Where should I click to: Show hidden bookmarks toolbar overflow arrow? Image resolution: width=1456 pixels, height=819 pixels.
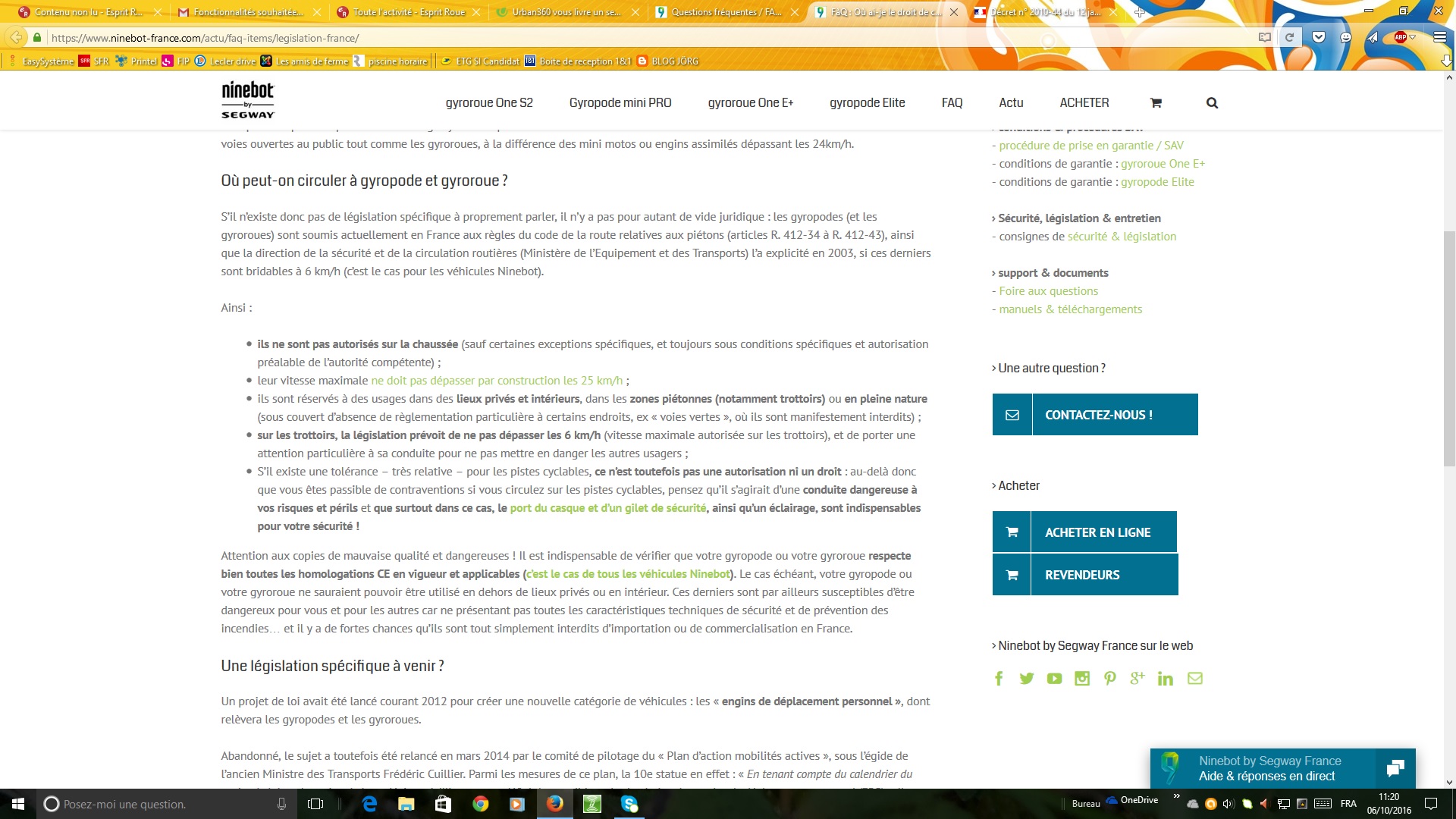[1446, 61]
